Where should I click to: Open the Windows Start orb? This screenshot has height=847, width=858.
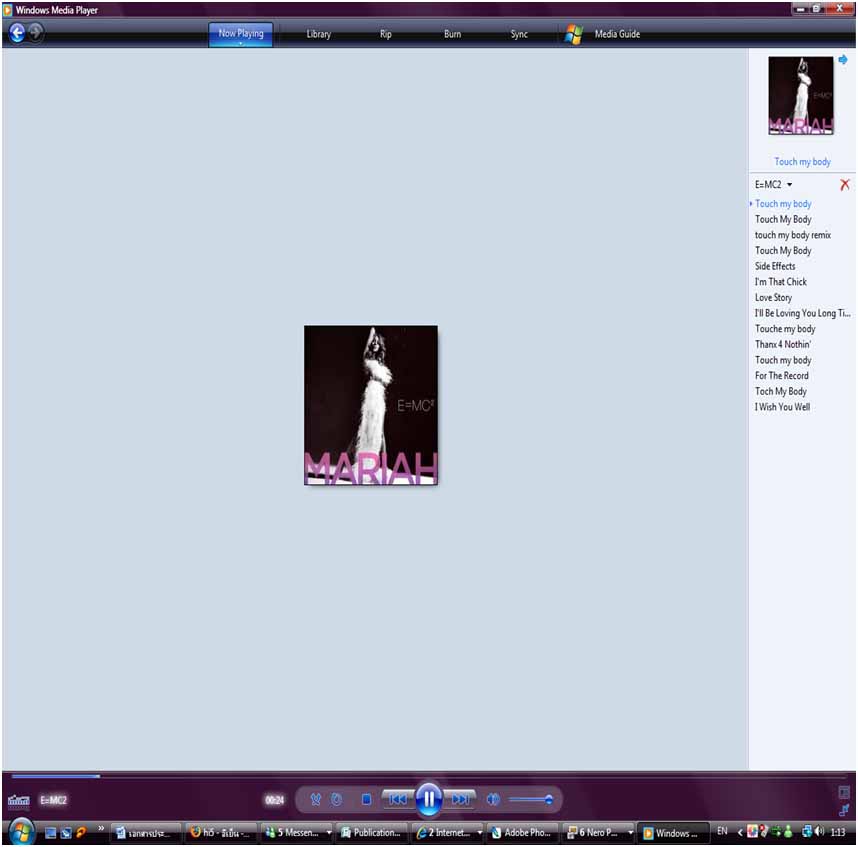[21, 832]
